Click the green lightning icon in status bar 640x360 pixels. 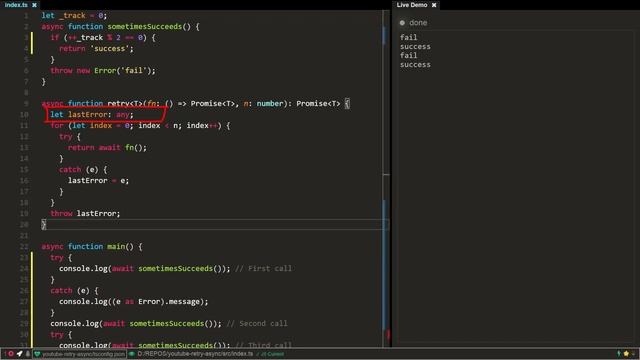619,353
